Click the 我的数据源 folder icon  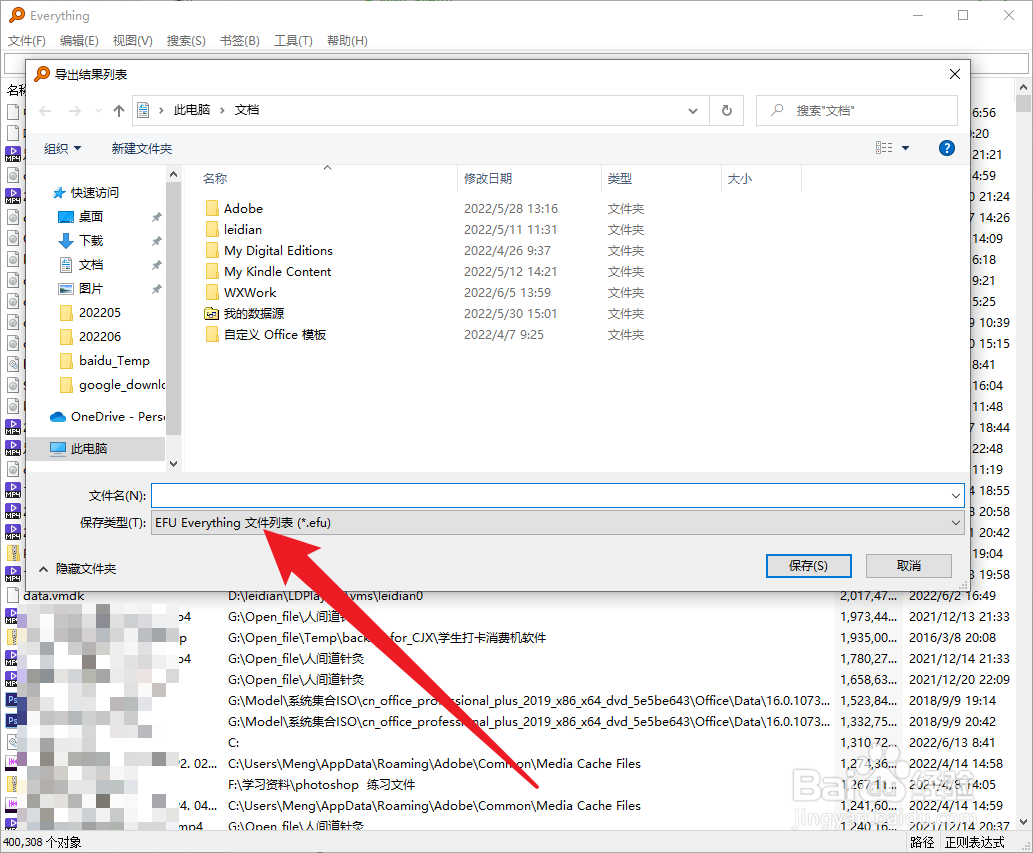[x=212, y=314]
